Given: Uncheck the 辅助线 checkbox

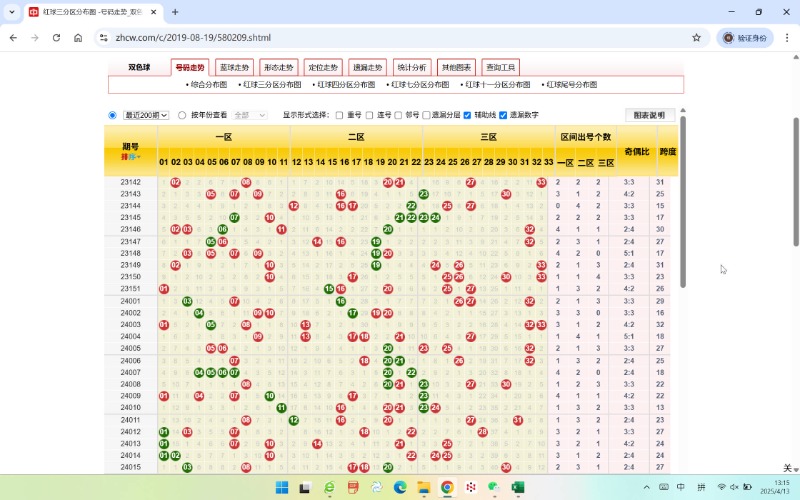Looking at the screenshot, I should pyautogui.click(x=467, y=115).
